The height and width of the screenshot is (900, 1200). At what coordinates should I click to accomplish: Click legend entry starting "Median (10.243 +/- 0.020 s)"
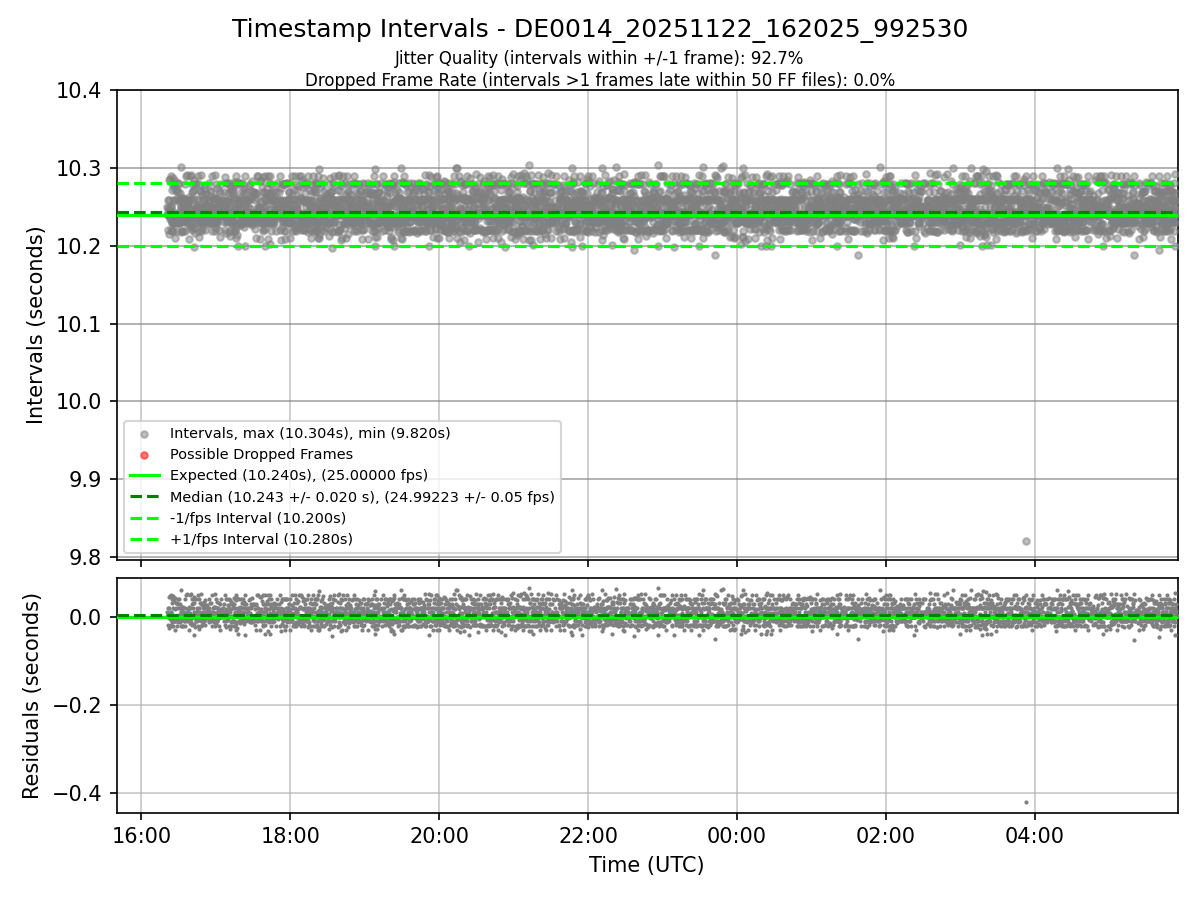[x=362, y=497]
